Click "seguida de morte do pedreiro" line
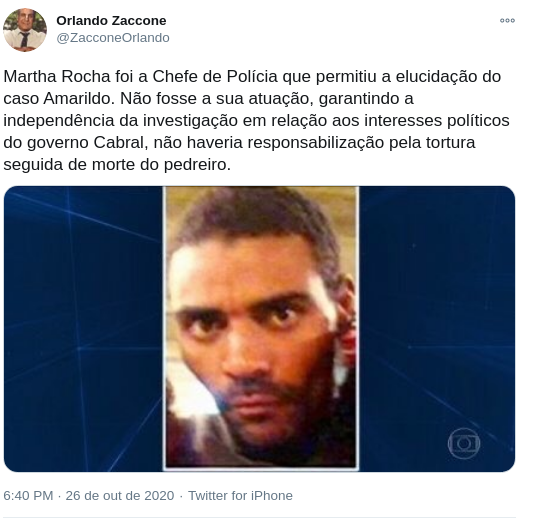Screen dimensions: 538x518 117,164
